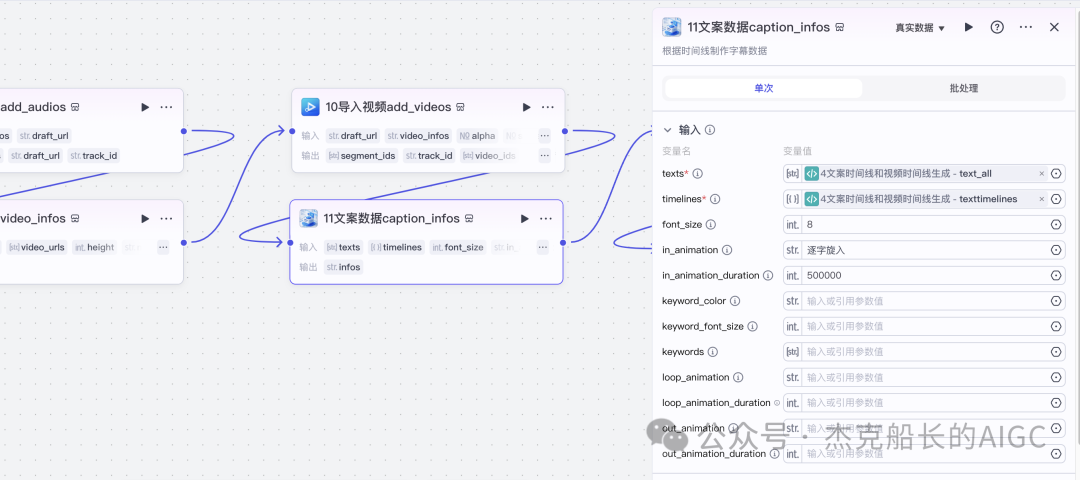Show info tooltip for font_size

(x=711, y=225)
